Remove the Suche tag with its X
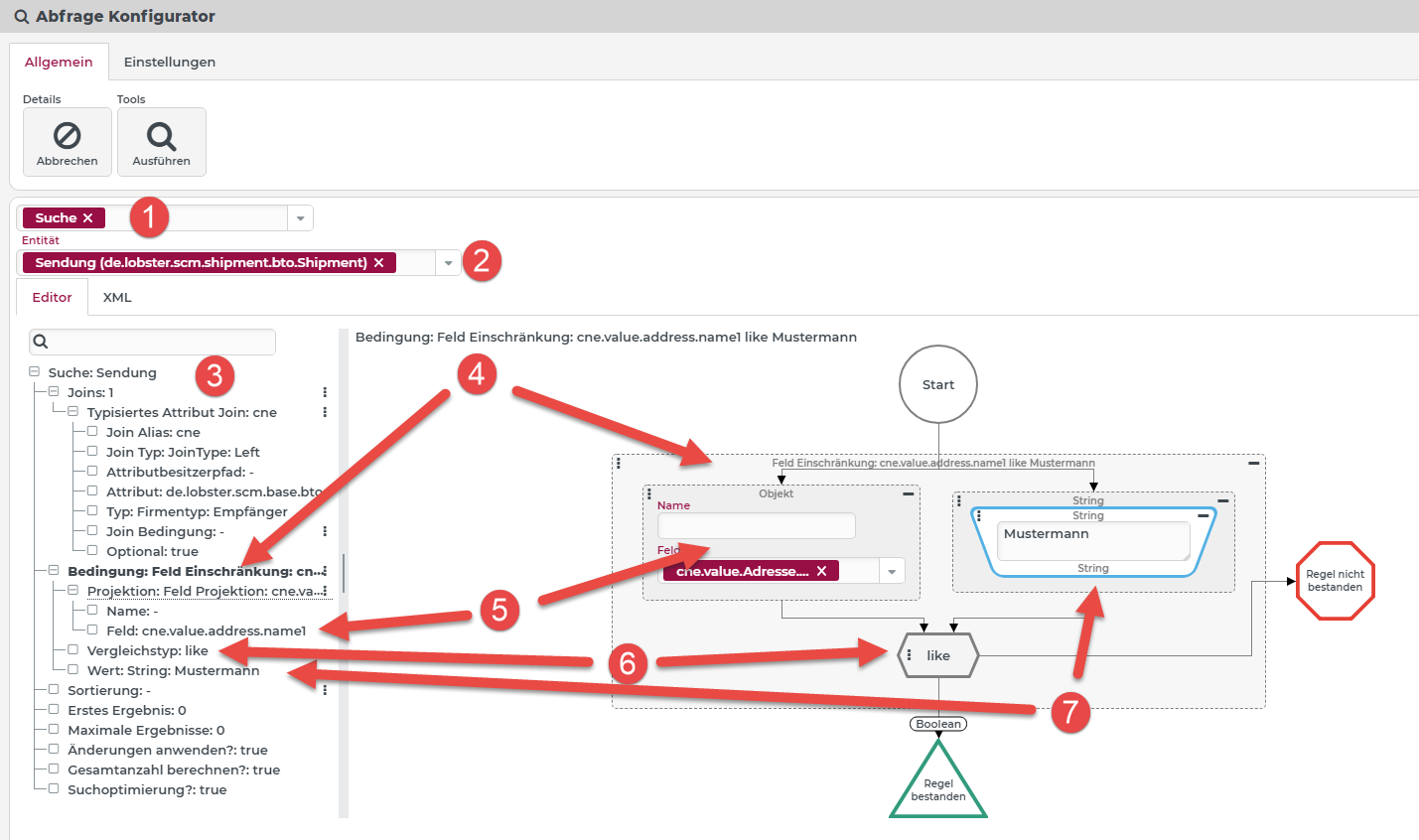This screenshot has height=840, width=1419. [88, 218]
